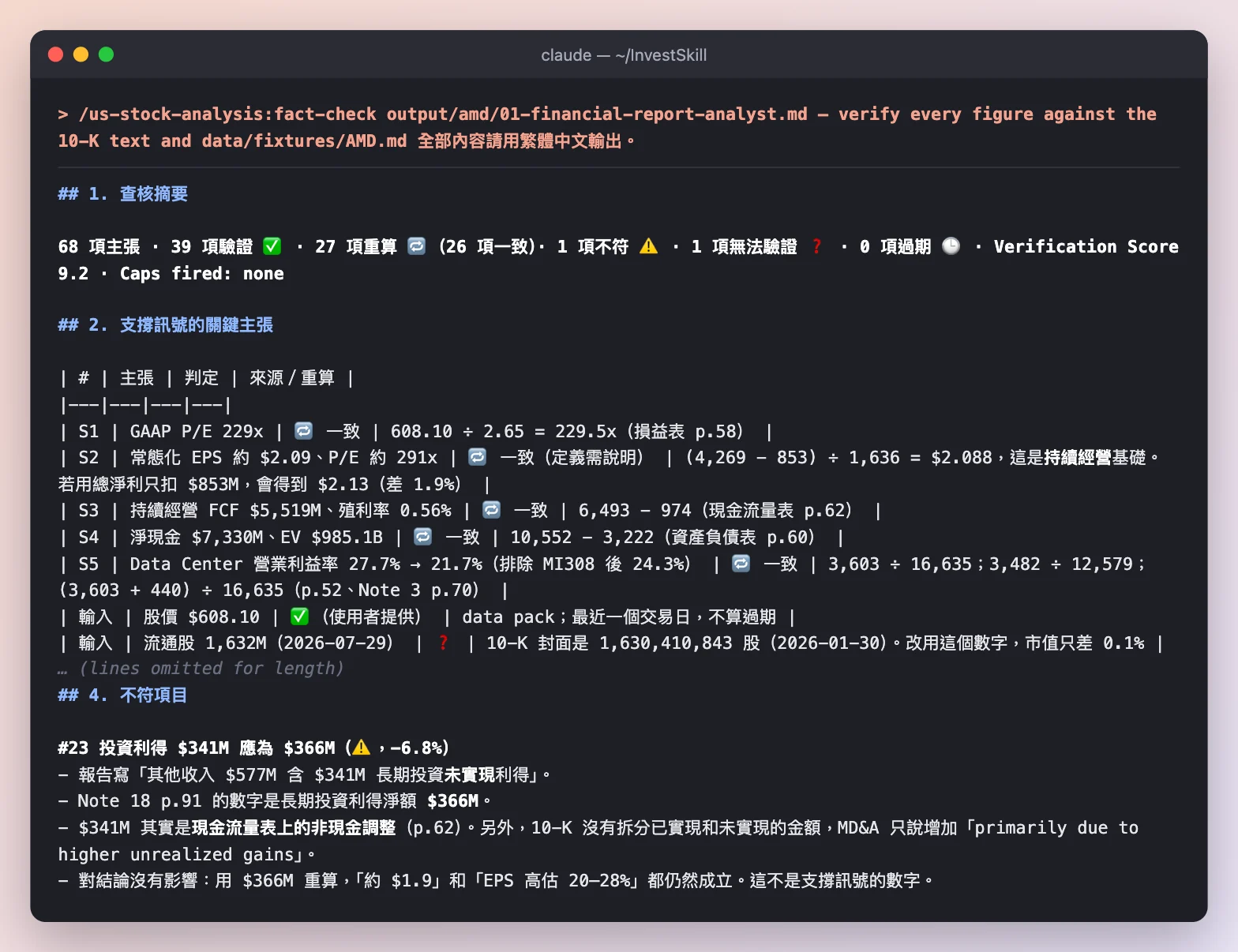The width and height of the screenshot is (1238, 952).
Task: Click the calculation "608.10 ÷ 2.65 = 229.5x"
Action: point(504,431)
